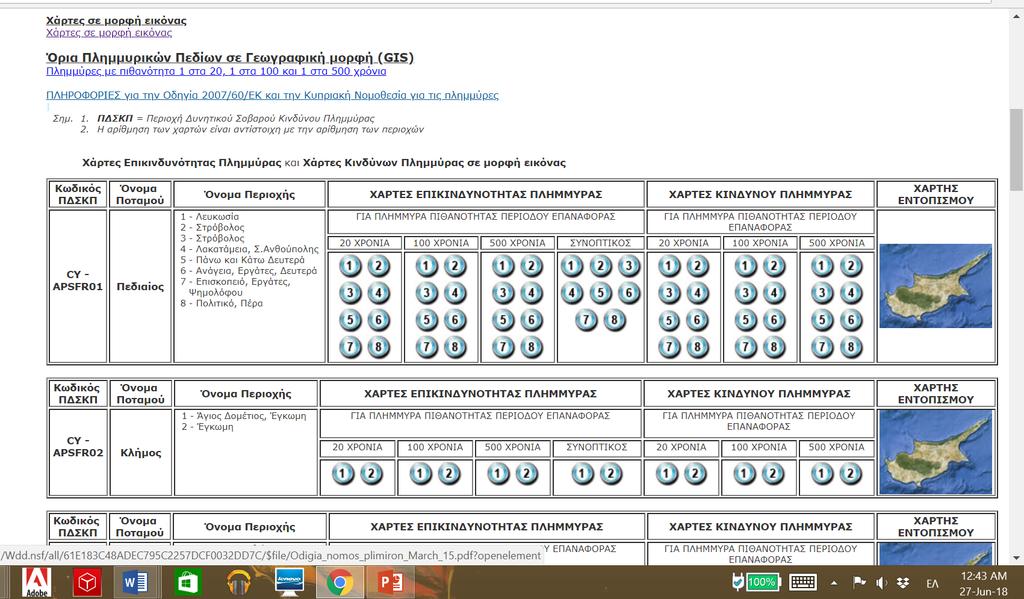1024x599 pixels.
Task: Open Πεδιαίος ΕΠΙΚΙΝΔΥΝΟΤΗΤΑΣ 20 ΧΡΟΝΙΑ map 1
Action: click(350, 266)
